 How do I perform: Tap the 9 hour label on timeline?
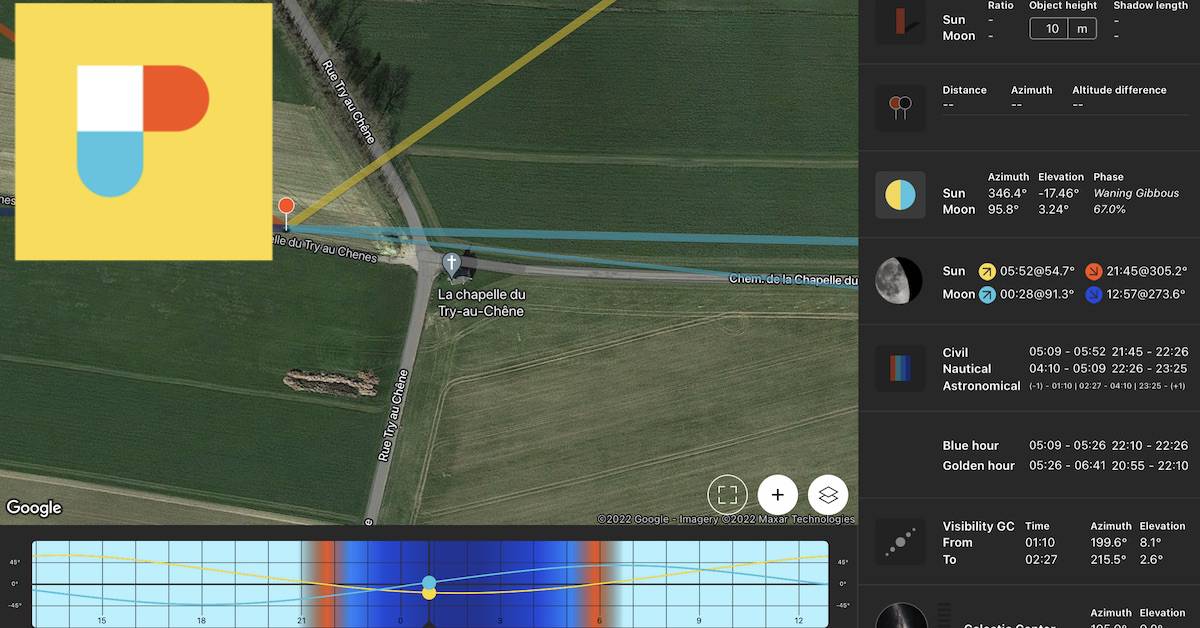coord(699,620)
